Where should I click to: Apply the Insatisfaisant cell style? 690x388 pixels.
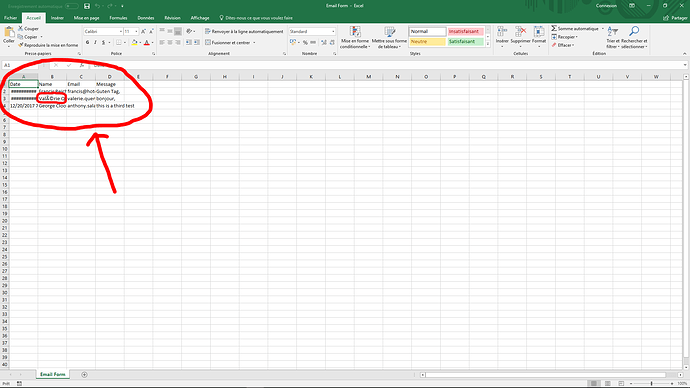point(466,32)
